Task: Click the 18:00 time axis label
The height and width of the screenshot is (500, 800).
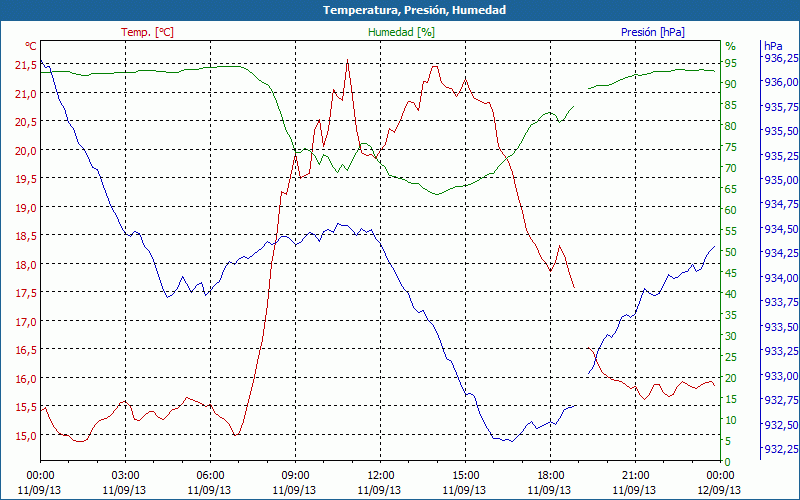Action: coord(550,476)
